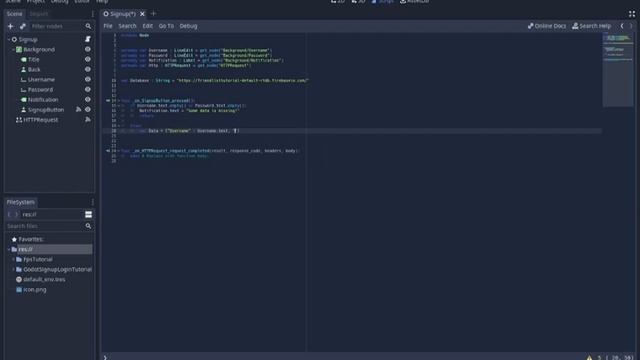The height and width of the screenshot is (360, 640).
Task: Go to next edited script arrow
Action: point(631,26)
